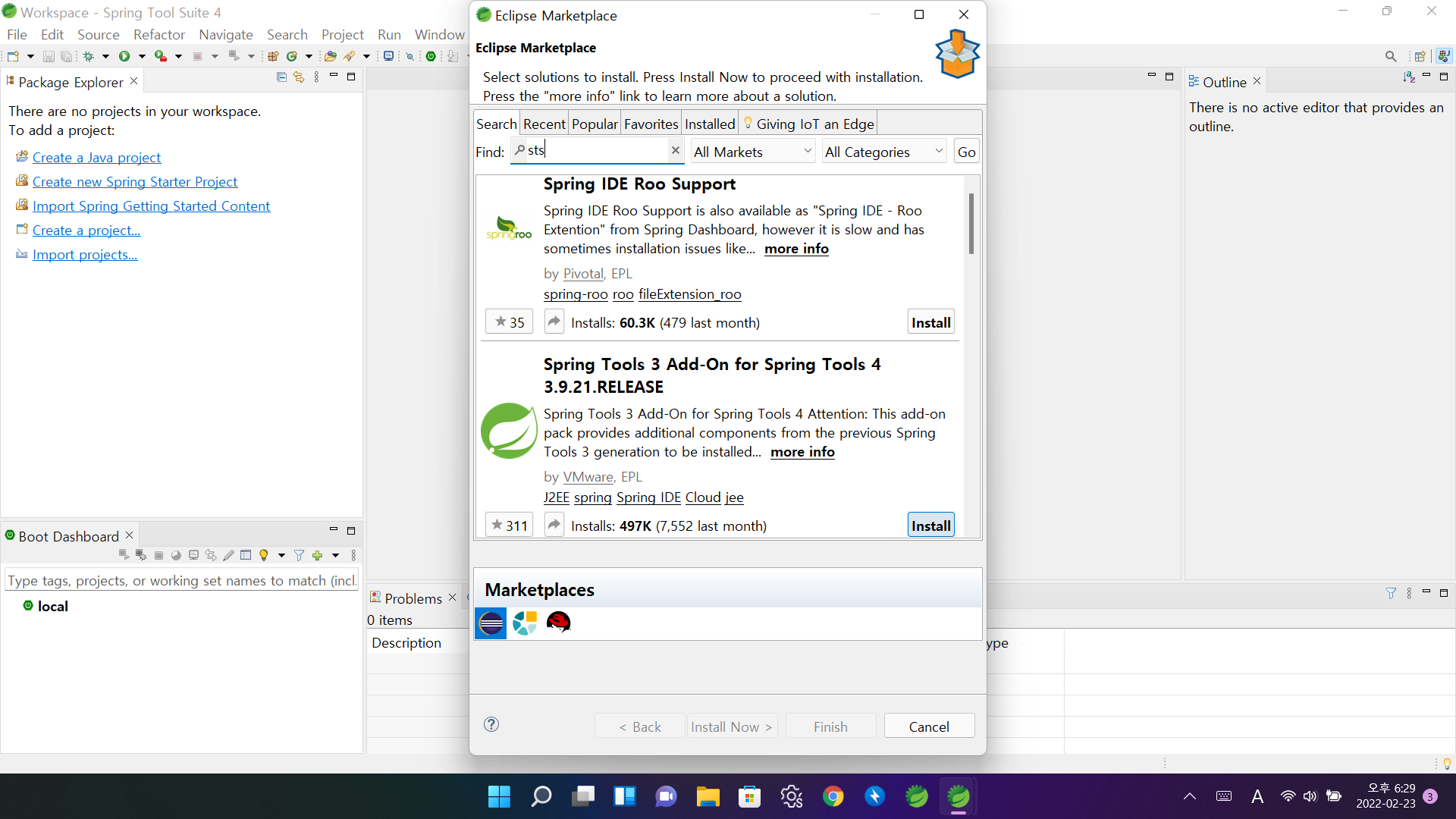Toggle favorite star with 311 count
This screenshot has width=1456, height=819.
pos(509,526)
